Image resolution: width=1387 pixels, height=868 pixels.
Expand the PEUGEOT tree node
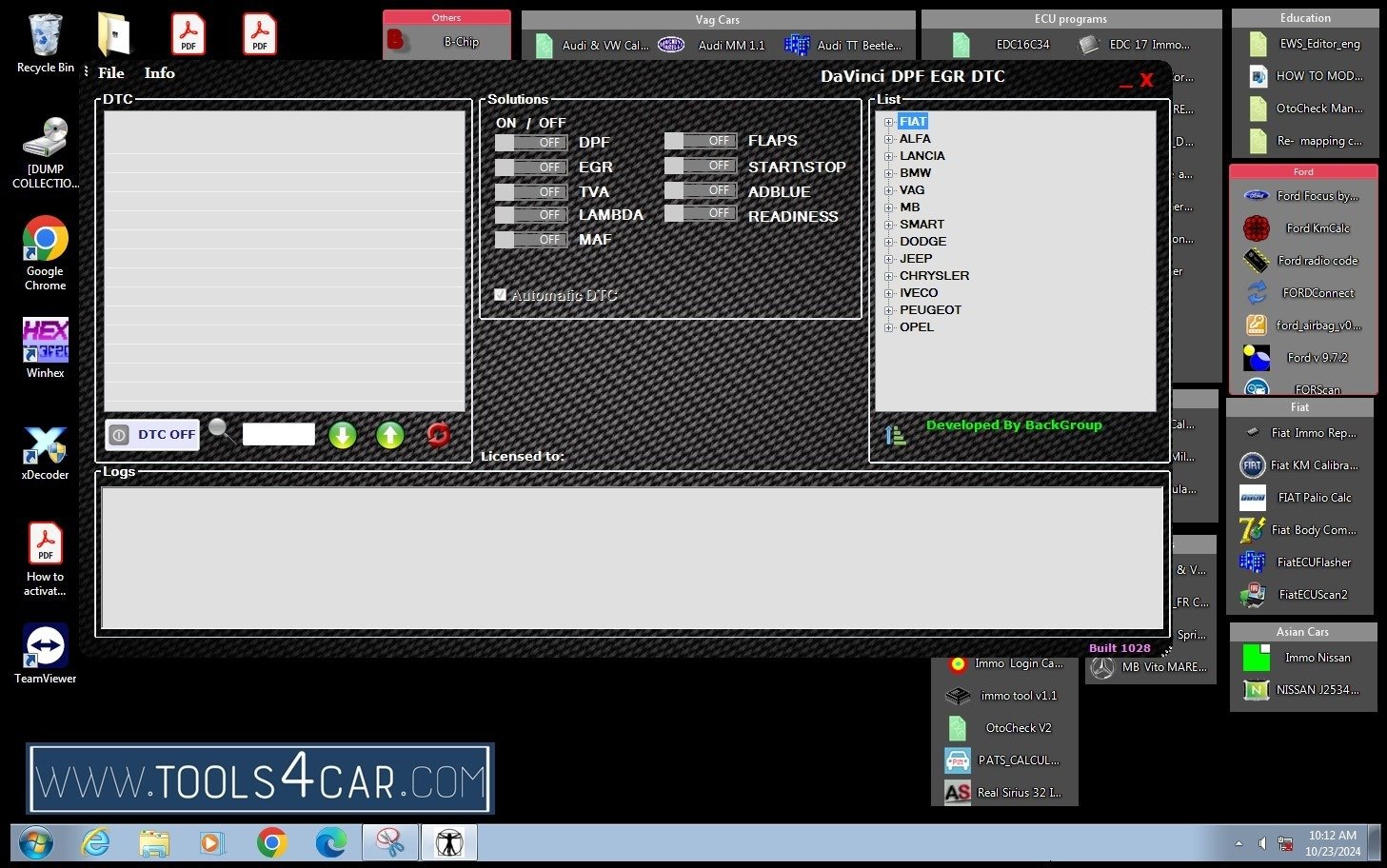[888, 310]
